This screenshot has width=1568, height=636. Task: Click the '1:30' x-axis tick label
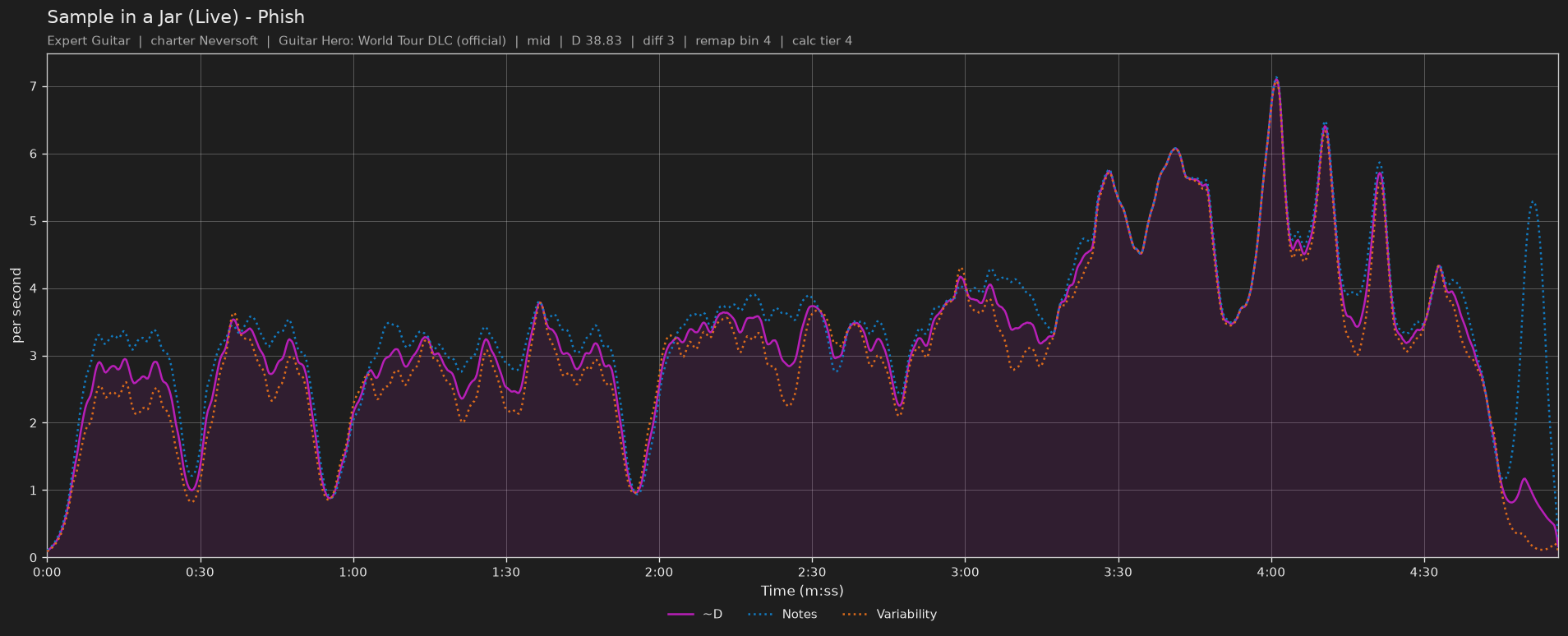[x=506, y=573]
